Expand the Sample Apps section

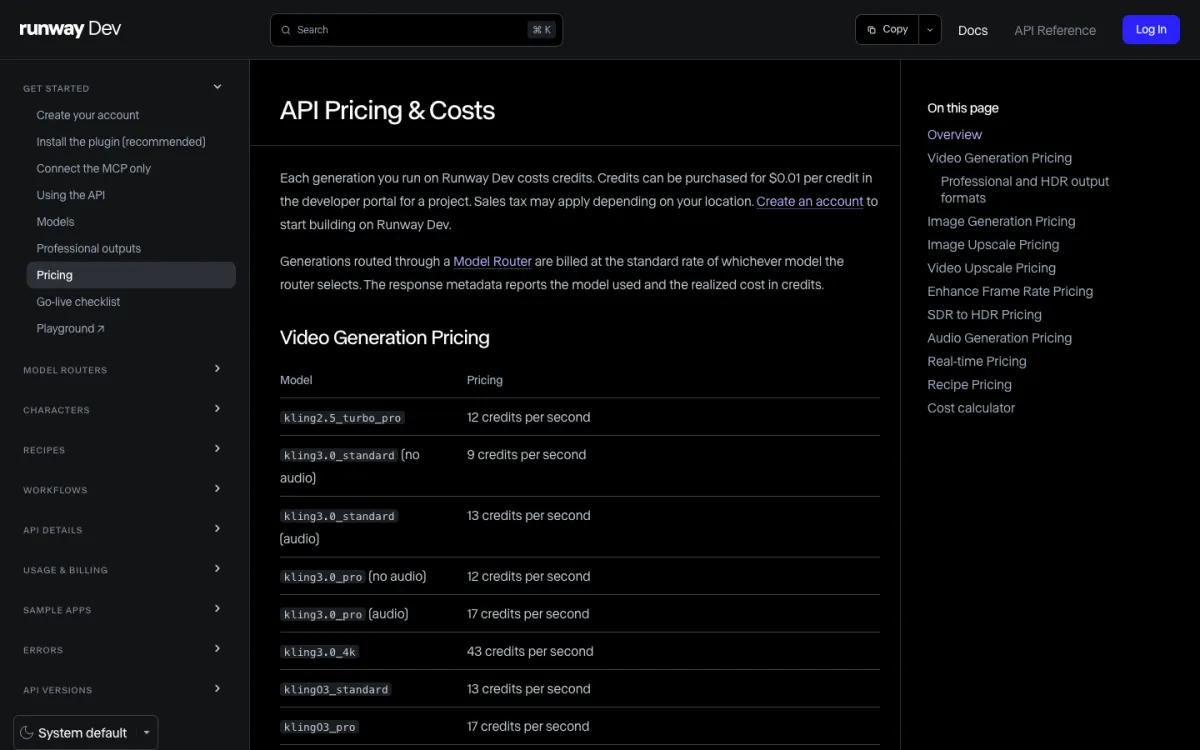pos(218,609)
